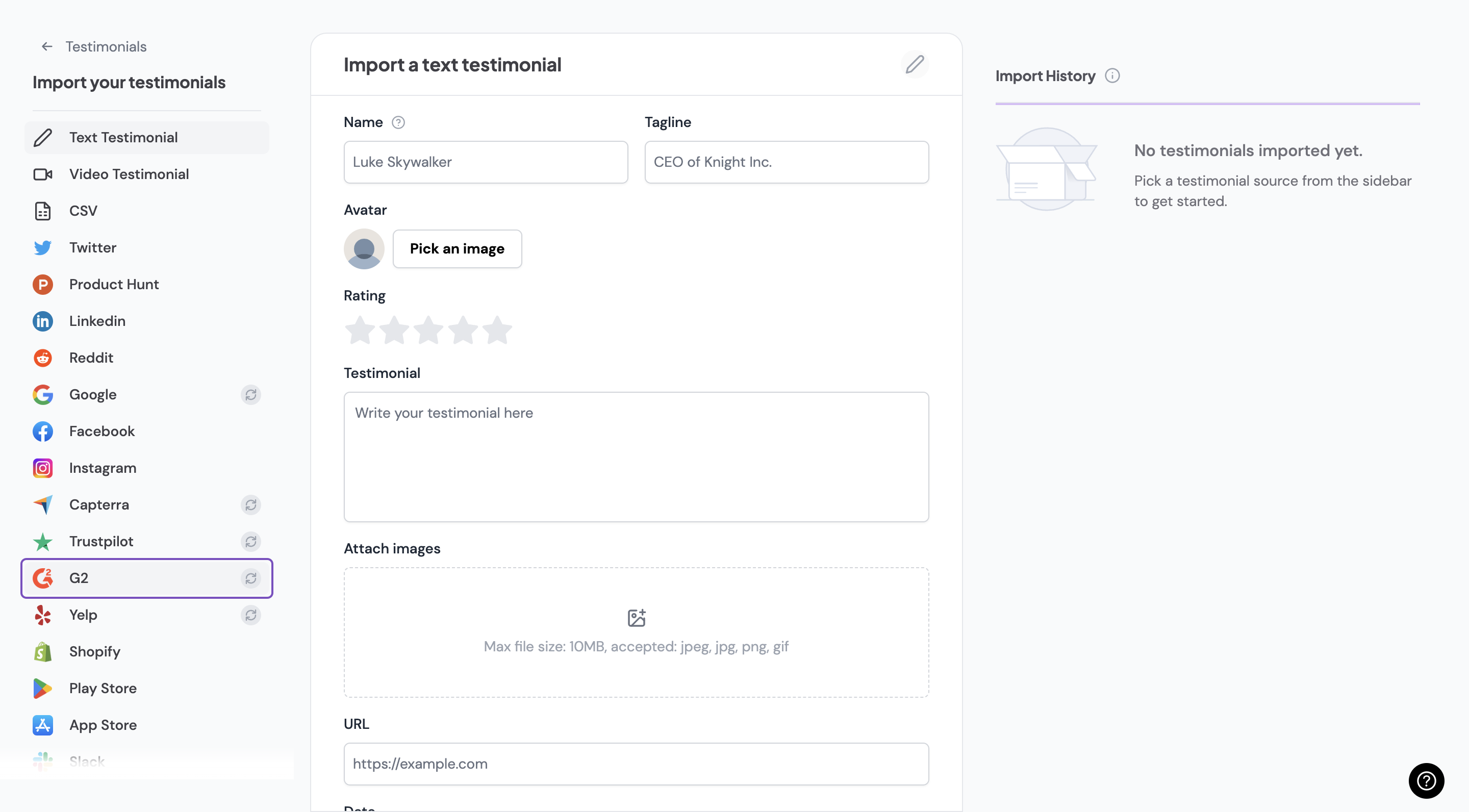Click the edit pencil in the form header

915,64
